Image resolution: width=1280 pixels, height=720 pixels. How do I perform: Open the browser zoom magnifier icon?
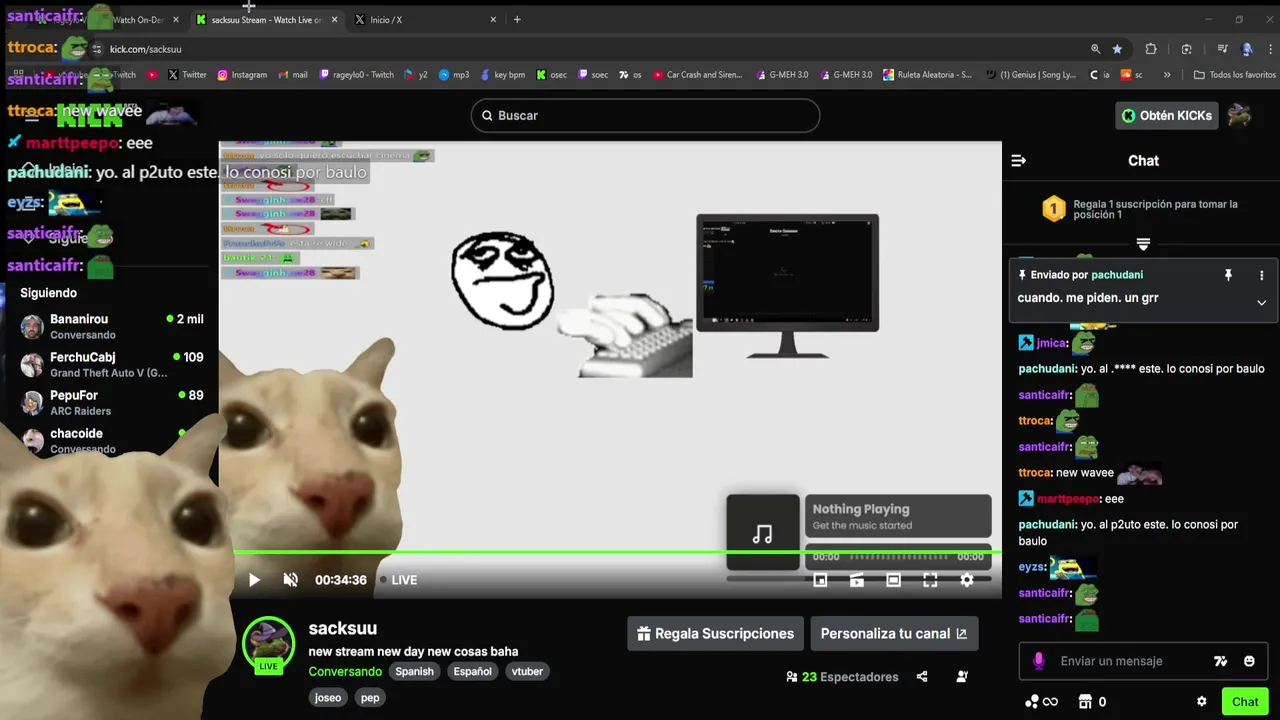1096,49
